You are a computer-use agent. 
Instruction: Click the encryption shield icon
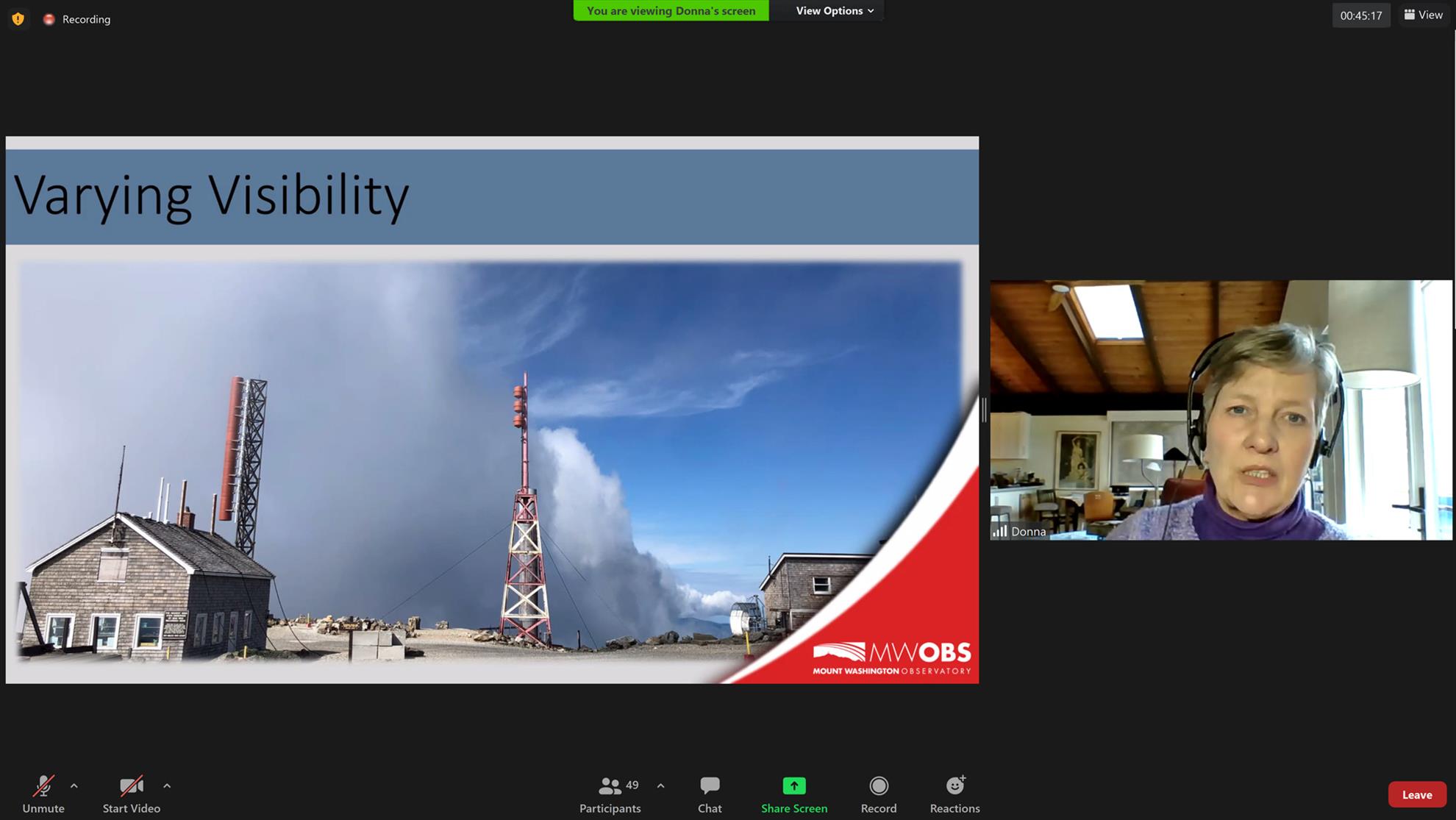(18, 19)
